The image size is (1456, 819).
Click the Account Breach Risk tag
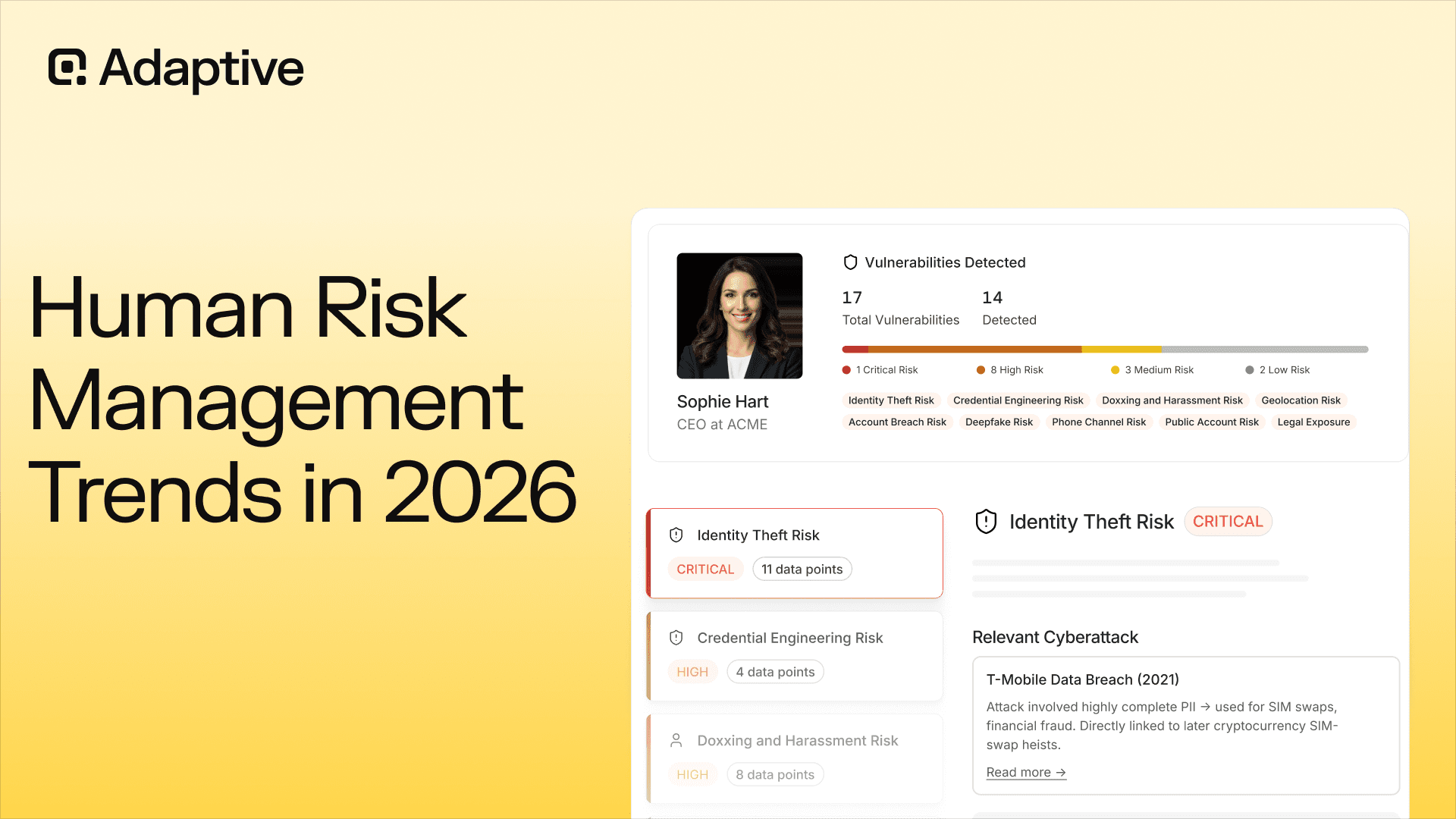(x=897, y=422)
